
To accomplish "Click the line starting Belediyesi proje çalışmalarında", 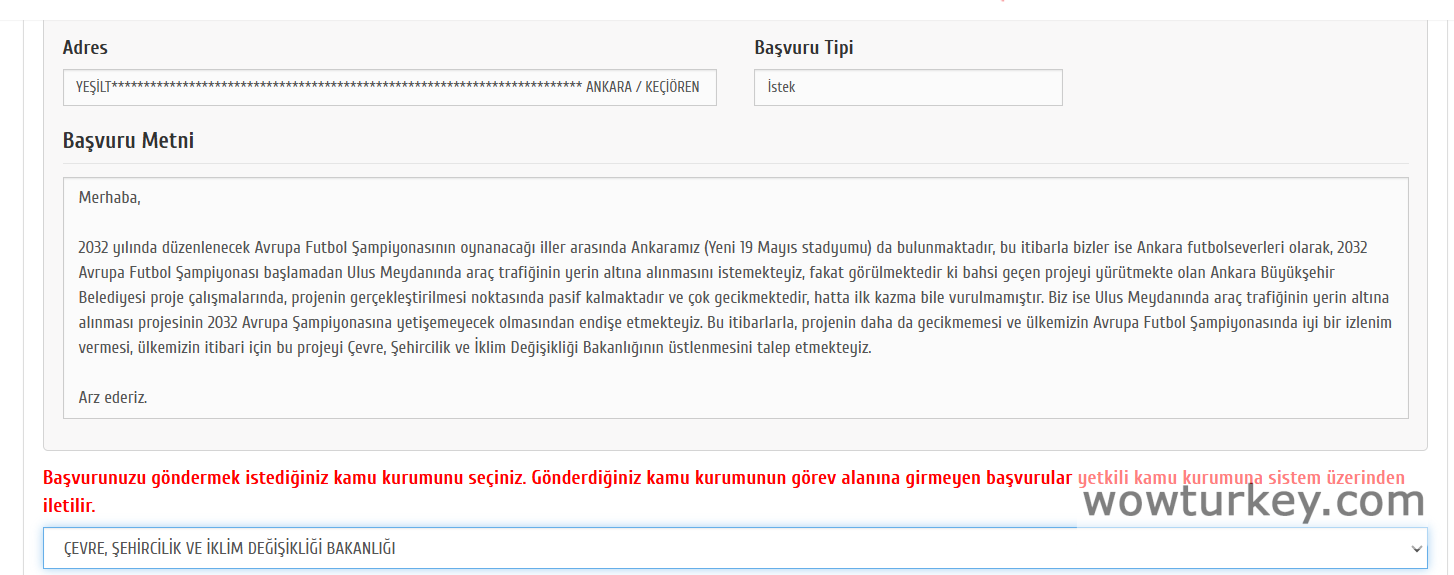I will (400, 297).
